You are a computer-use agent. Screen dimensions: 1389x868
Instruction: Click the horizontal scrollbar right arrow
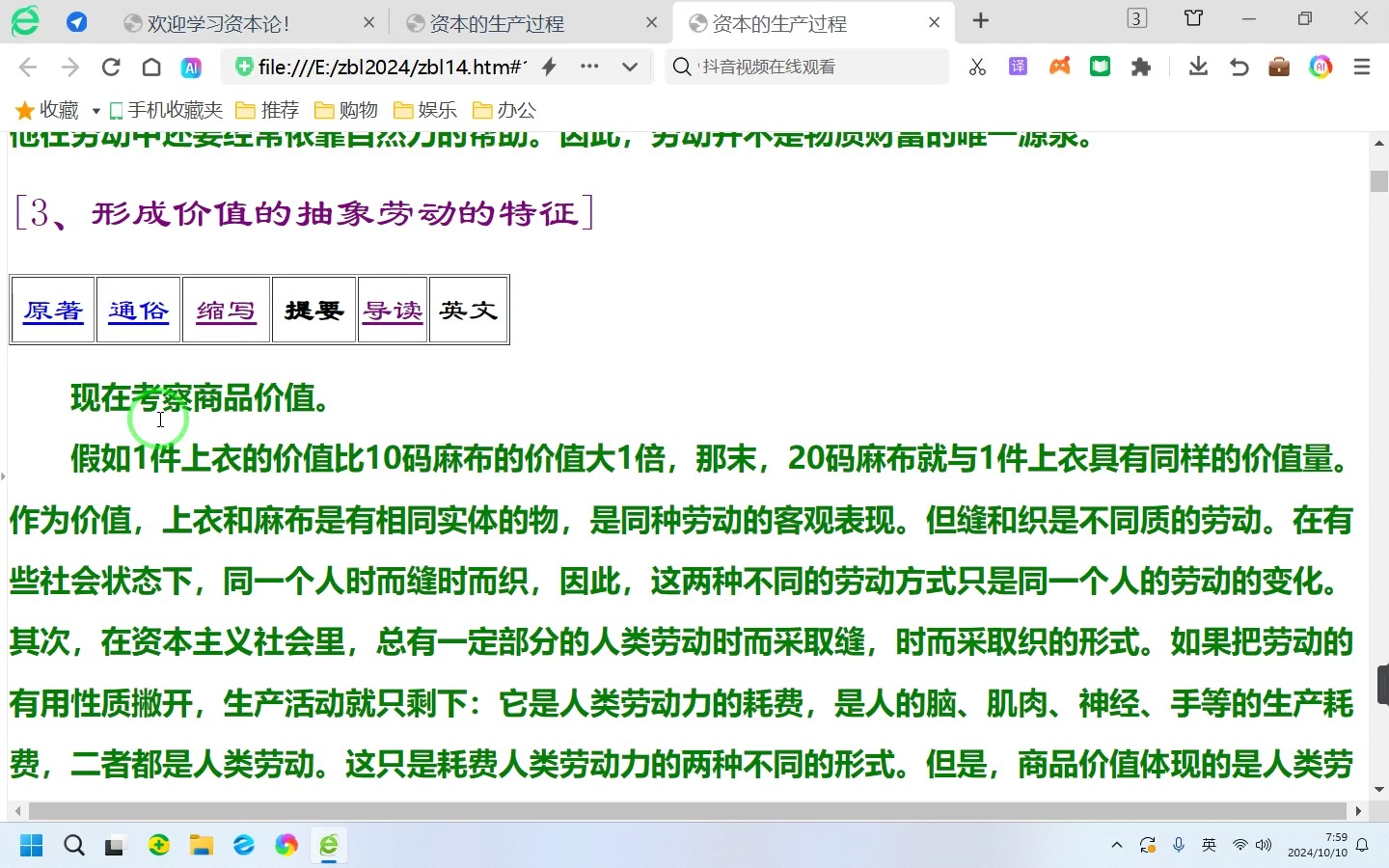[x=1358, y=811]
